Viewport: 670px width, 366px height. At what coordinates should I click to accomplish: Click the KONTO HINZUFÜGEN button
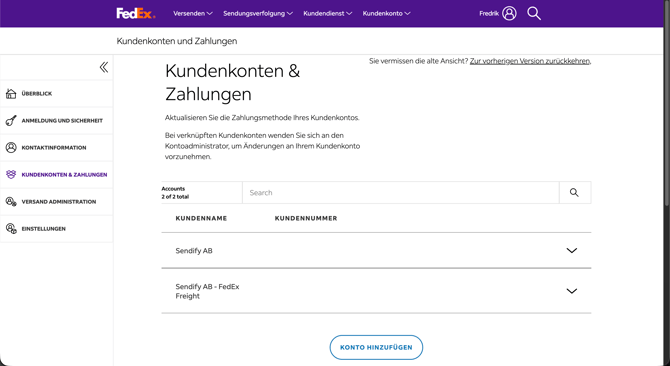pos(376,347)
